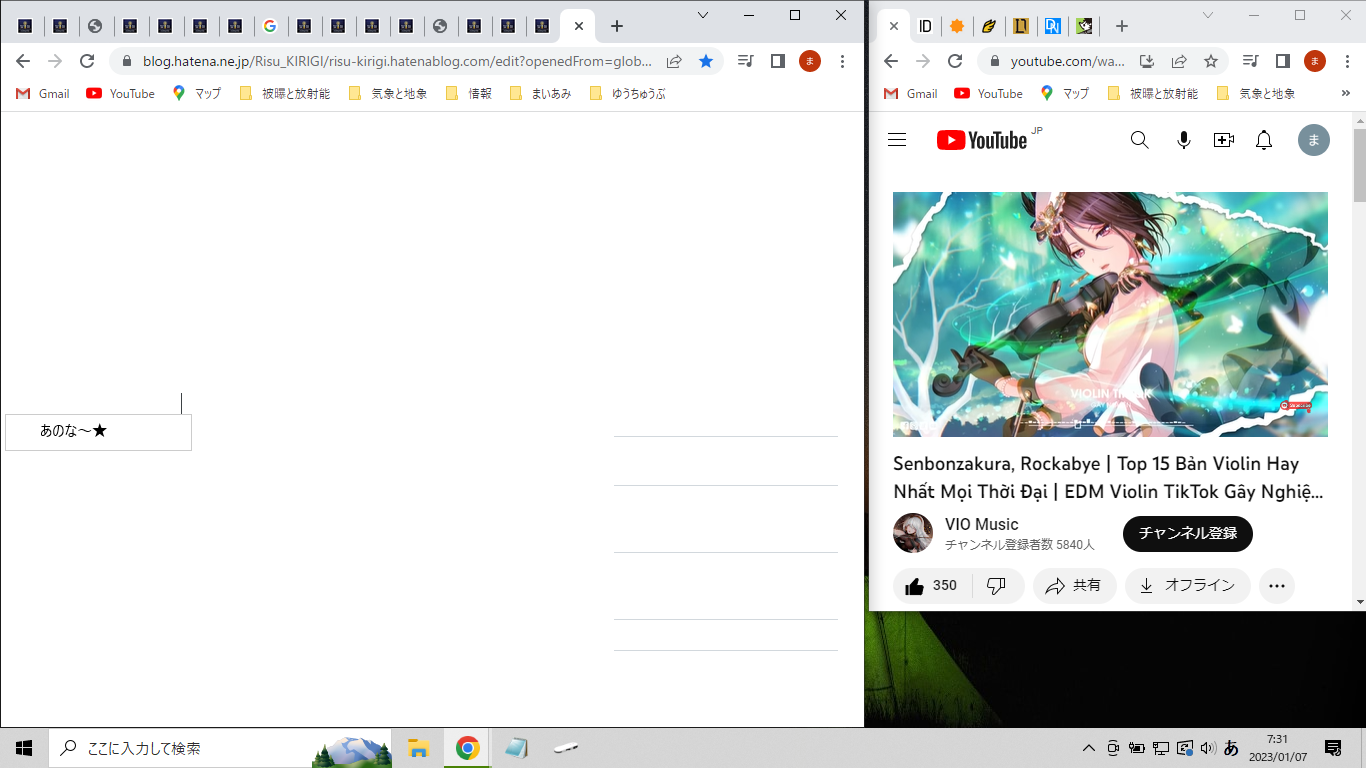Go back in the Hatena blog window
The image size is (1366, 768).
click(x=23, y=61)
